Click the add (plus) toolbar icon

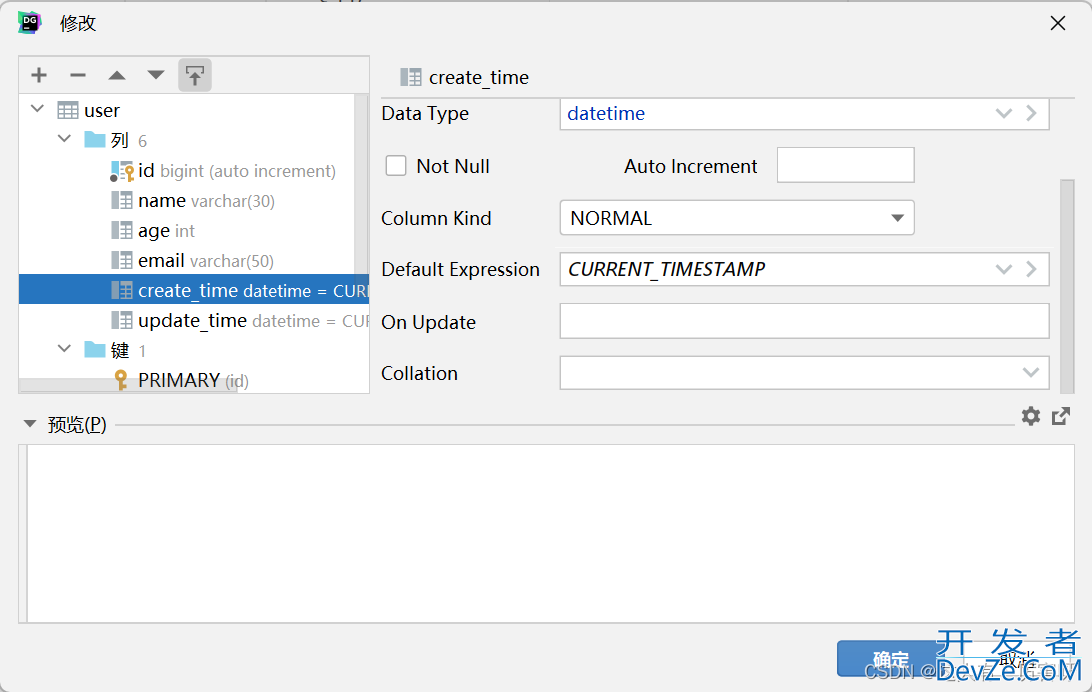[39, 75]
